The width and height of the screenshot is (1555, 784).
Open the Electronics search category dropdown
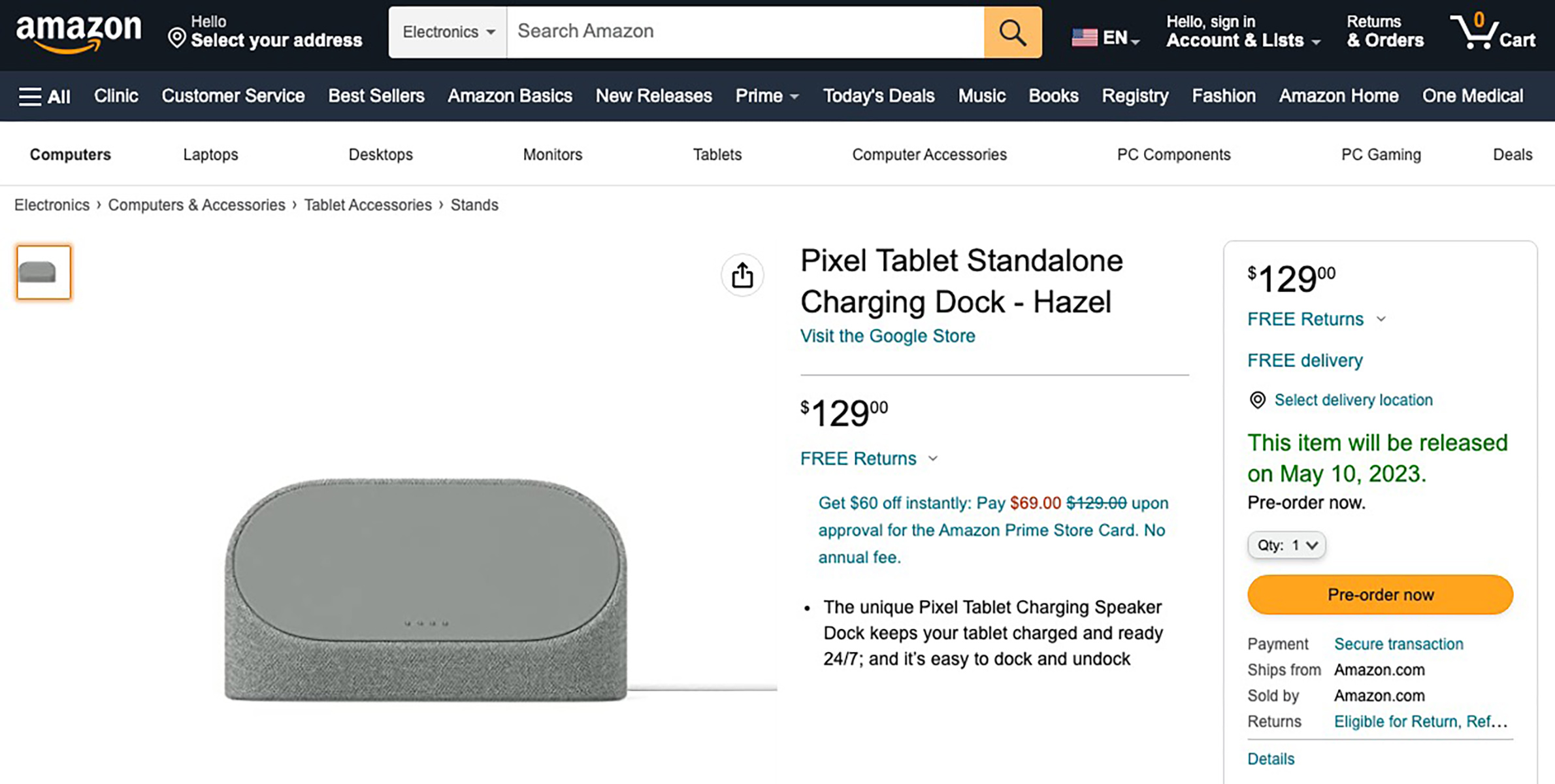click(447, 31)
